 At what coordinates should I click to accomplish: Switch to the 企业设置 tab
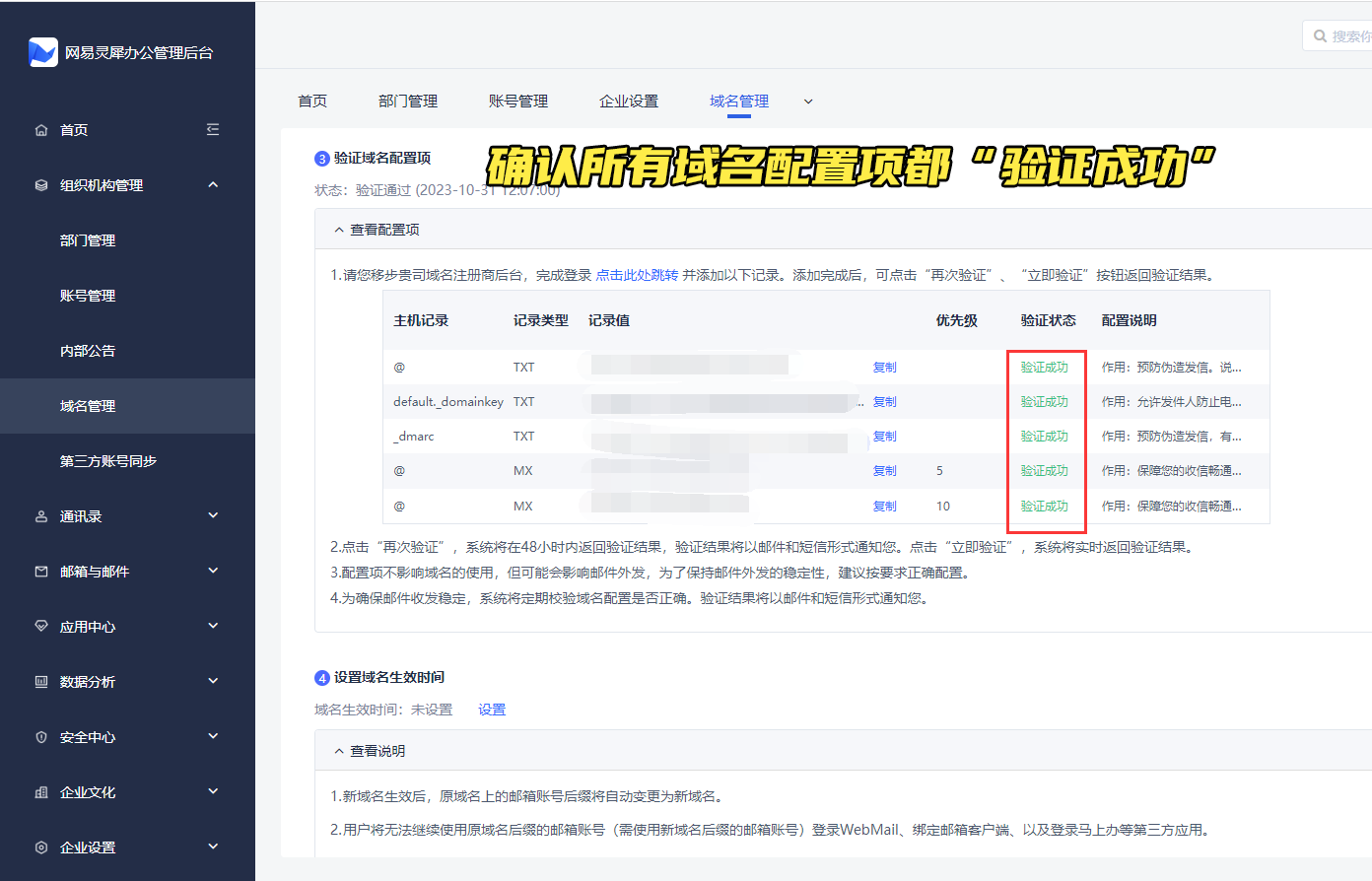tap(629, 102)
